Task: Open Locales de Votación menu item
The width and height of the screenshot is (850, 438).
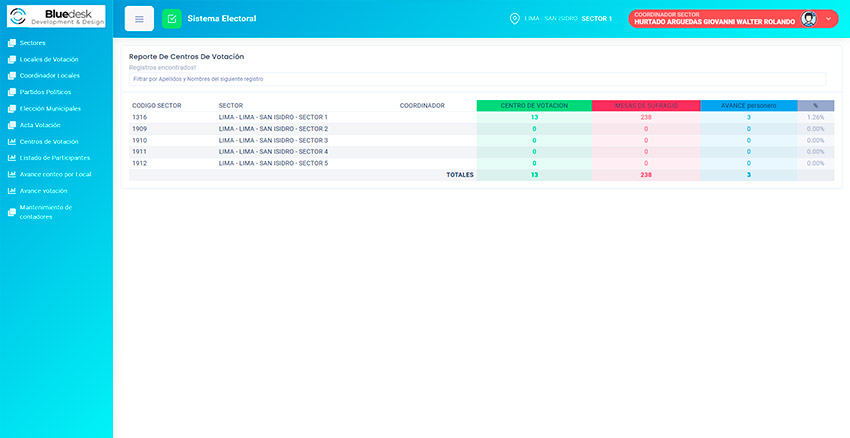Action: click(49, 59)
